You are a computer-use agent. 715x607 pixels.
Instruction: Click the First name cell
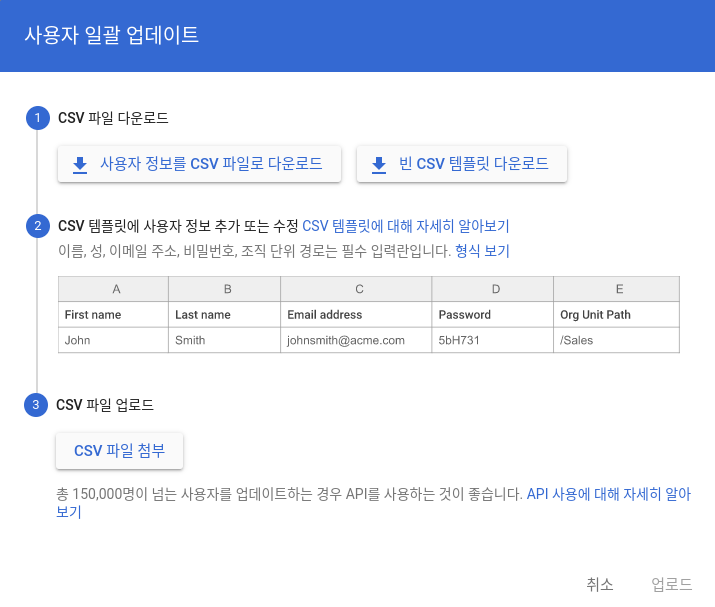[x=114, y=315]
